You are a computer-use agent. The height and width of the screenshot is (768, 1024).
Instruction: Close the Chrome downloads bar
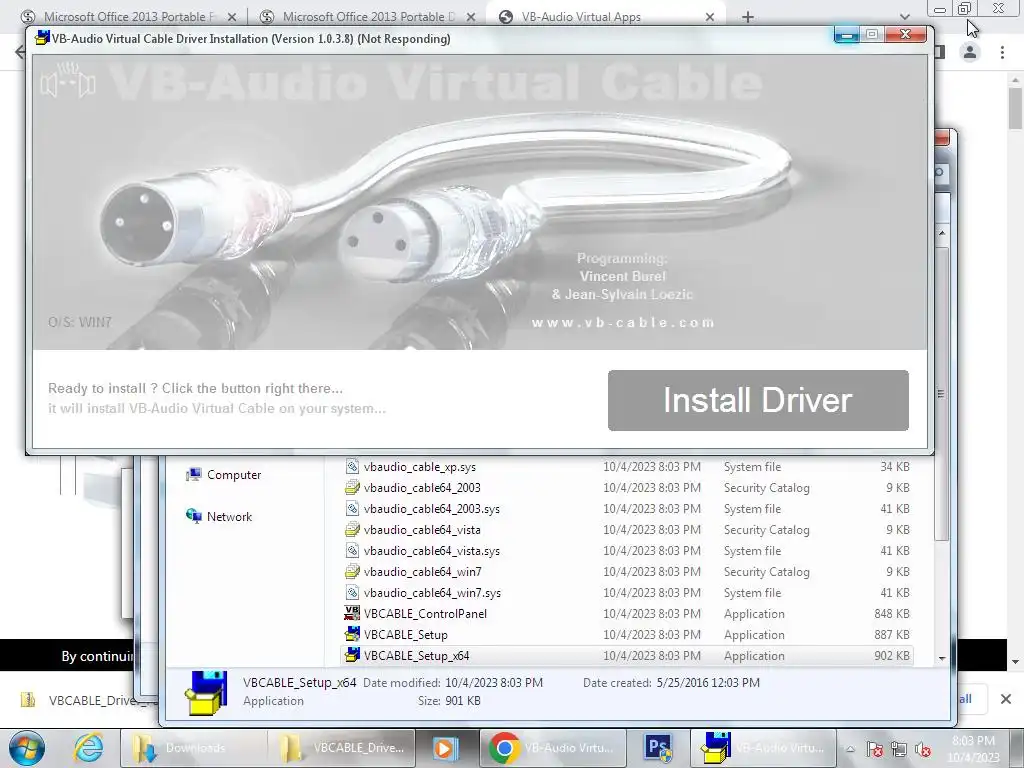point(1006,699)
